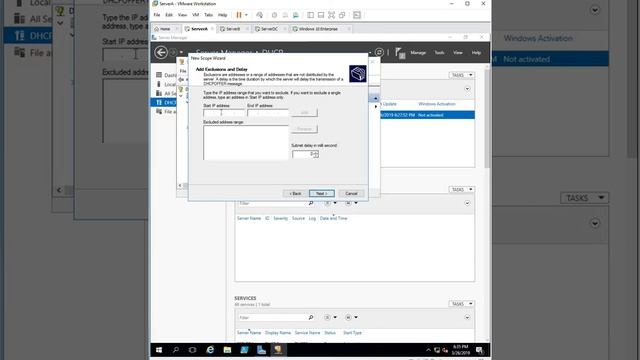This screenshot has height=360, width=640.
Task: Sort events by Date and Time column
Action: pos(333,218)
